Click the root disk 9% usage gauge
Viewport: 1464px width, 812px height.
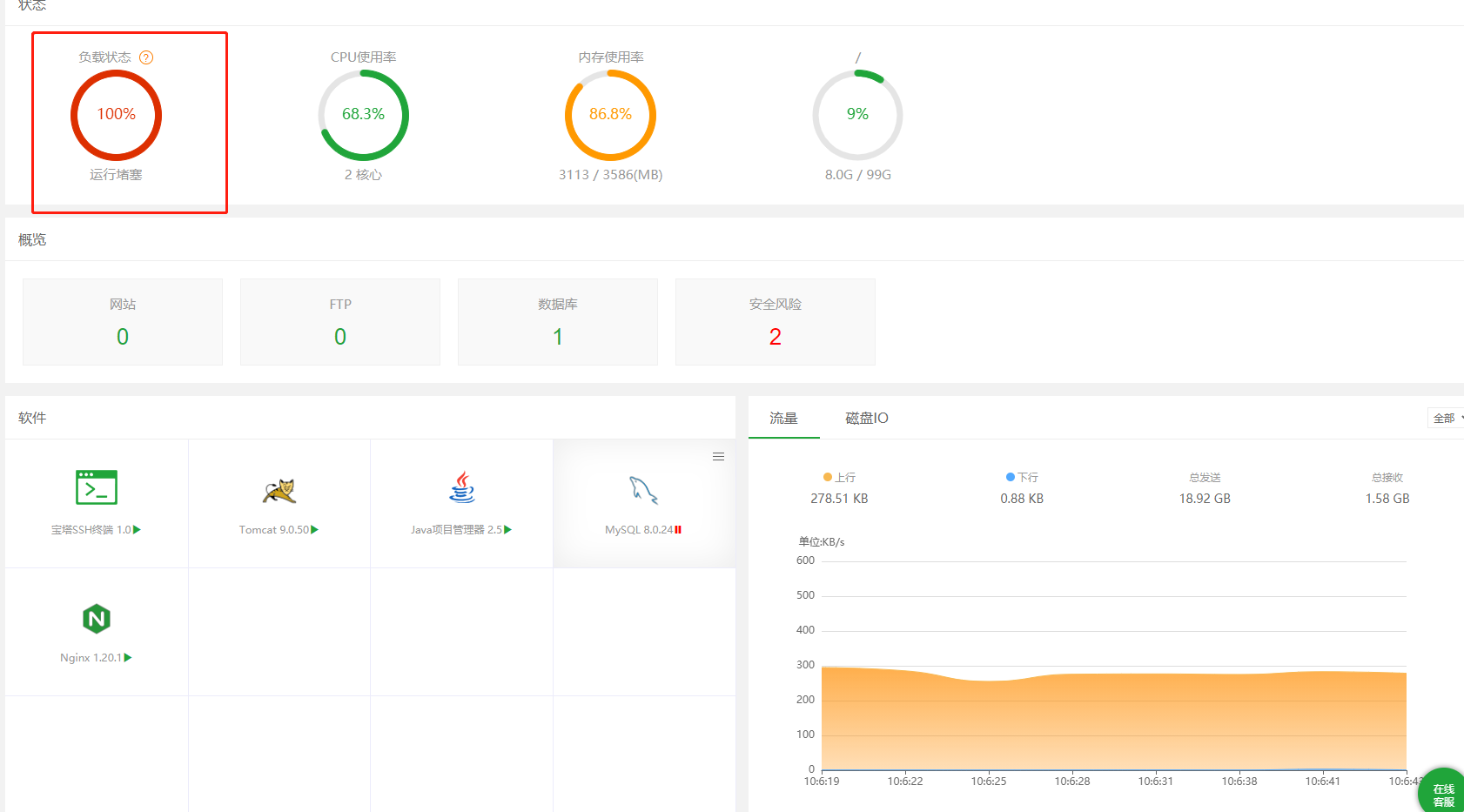(857, 115)
